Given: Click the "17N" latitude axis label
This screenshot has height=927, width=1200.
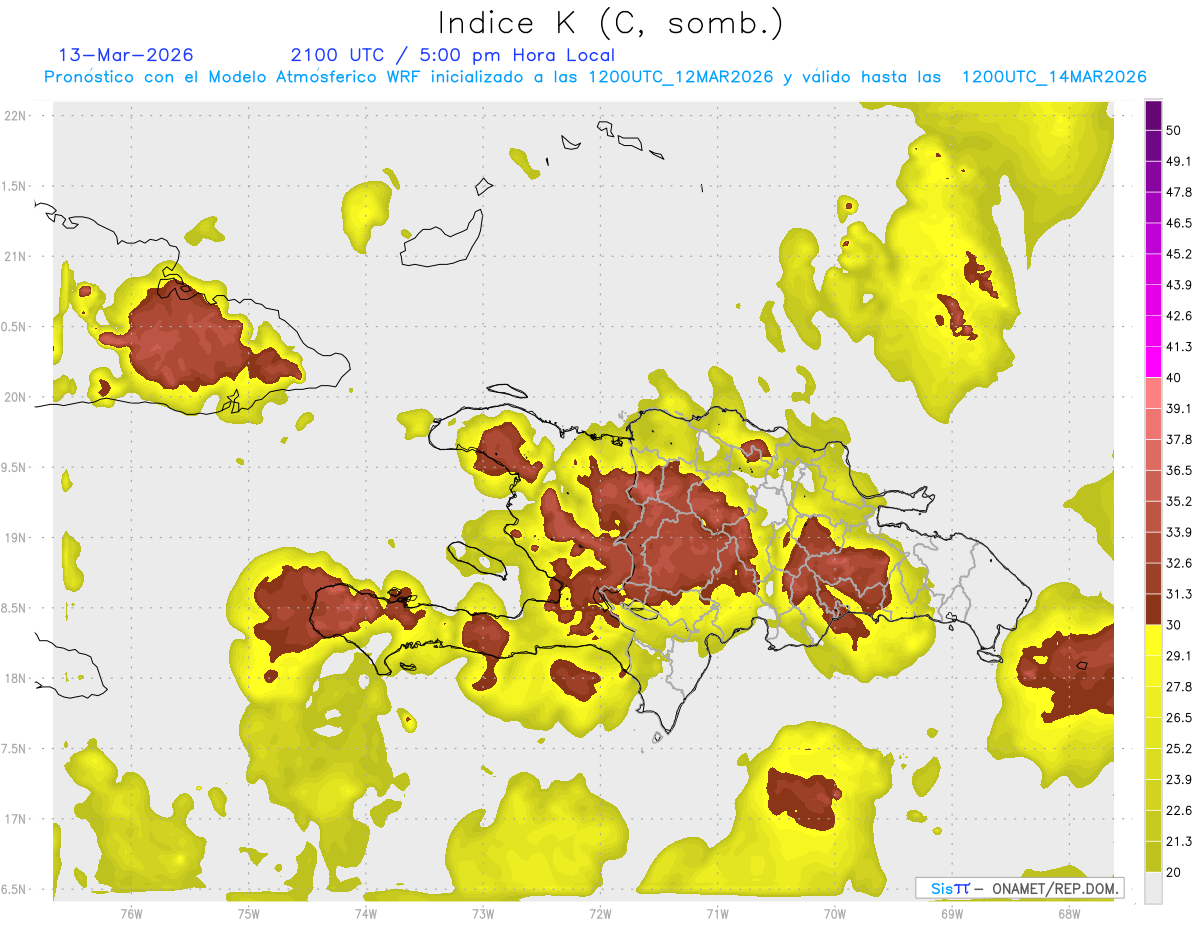Looking at the screenshot, I should [15, 820].
